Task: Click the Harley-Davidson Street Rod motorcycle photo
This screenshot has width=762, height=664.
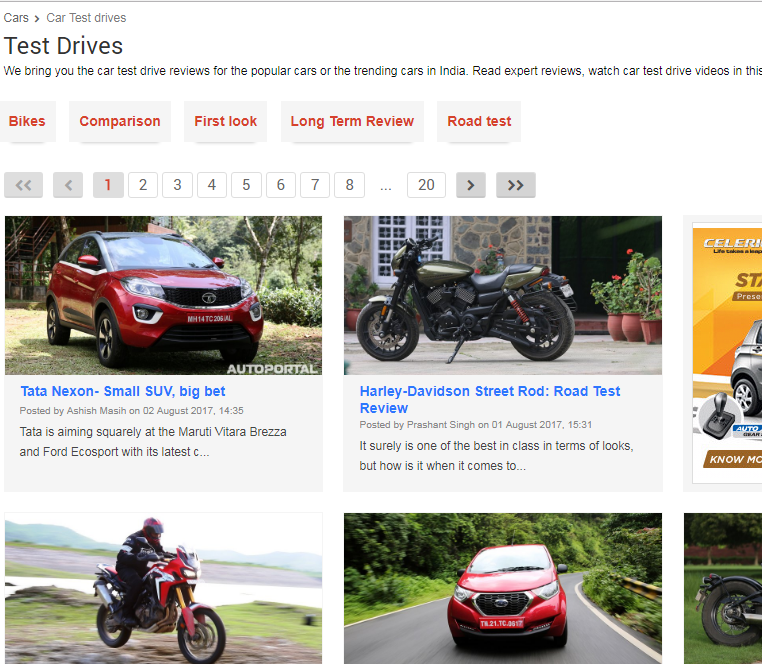Action: pyautogui.click(x=503, y=296)
